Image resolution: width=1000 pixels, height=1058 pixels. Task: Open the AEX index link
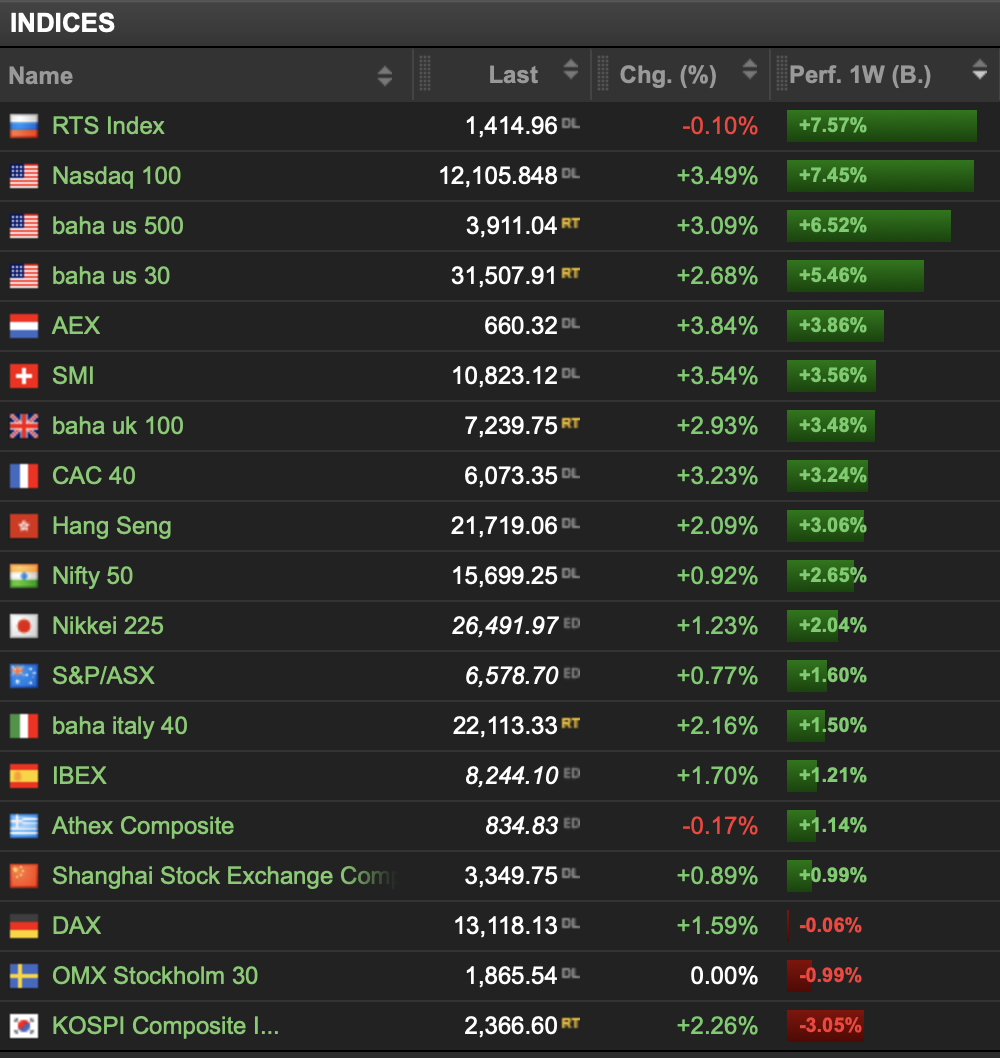pos(76,326)
